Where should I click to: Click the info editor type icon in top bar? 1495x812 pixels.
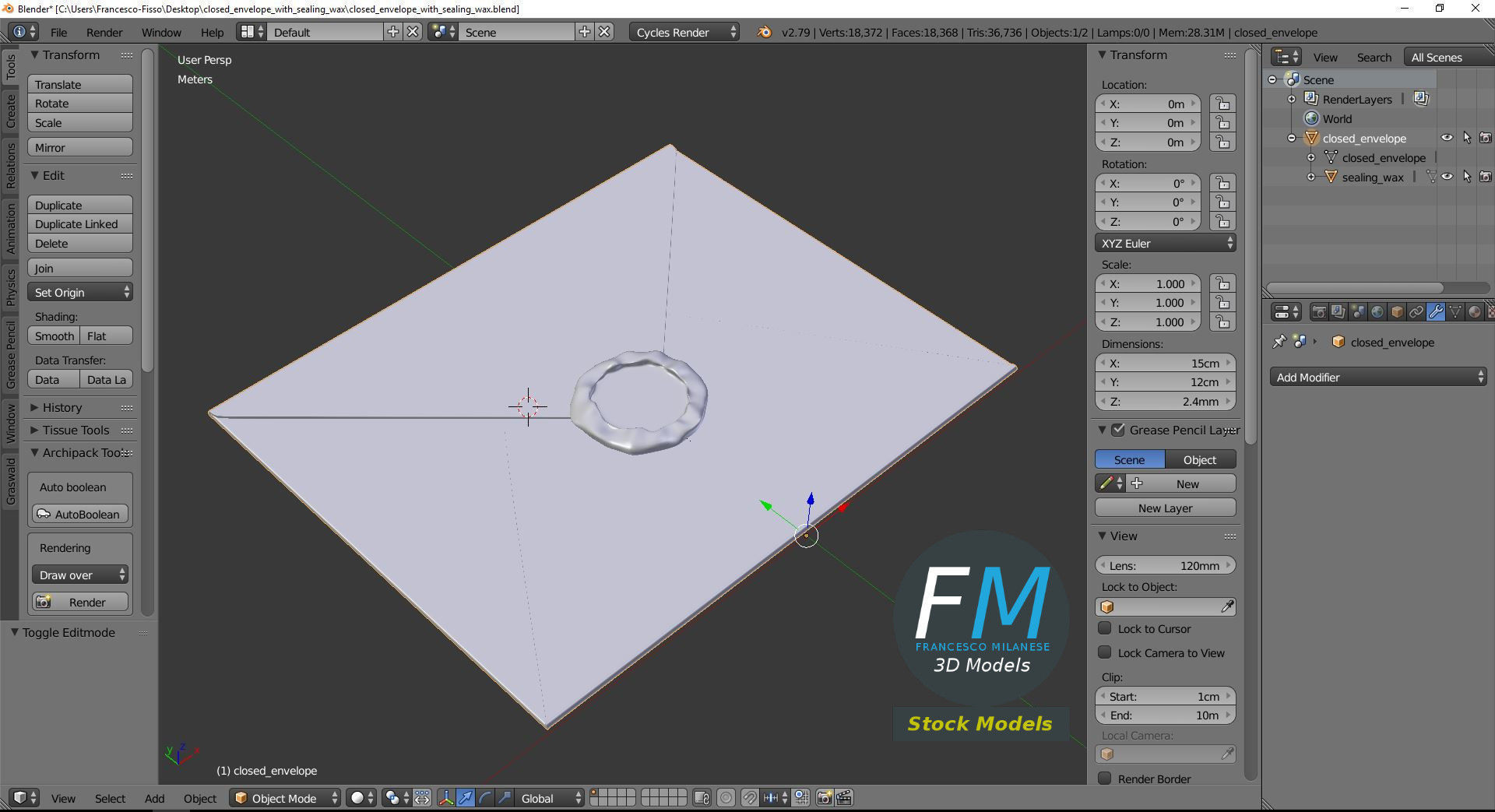(25, 32)
